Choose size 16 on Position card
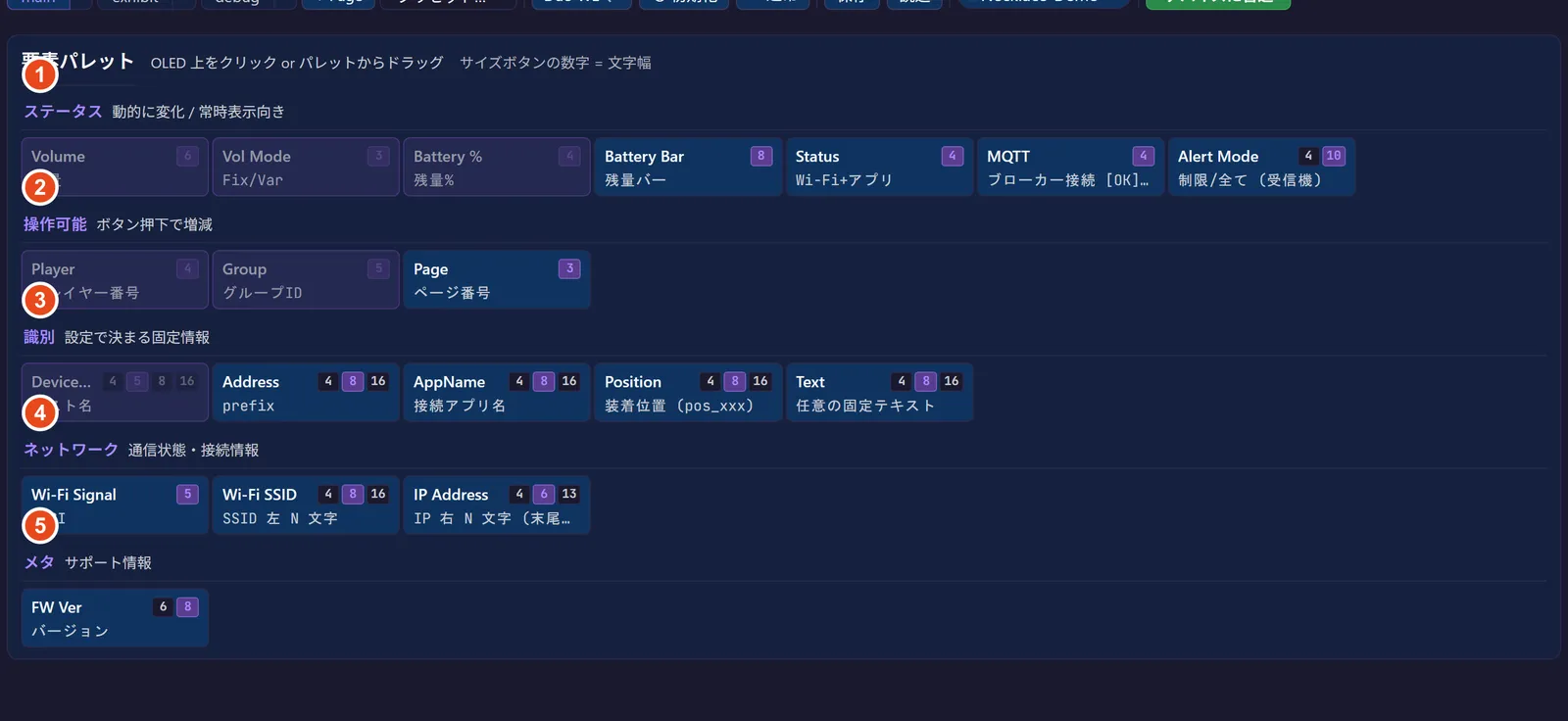1568x721 pixels. pos(760,381)
